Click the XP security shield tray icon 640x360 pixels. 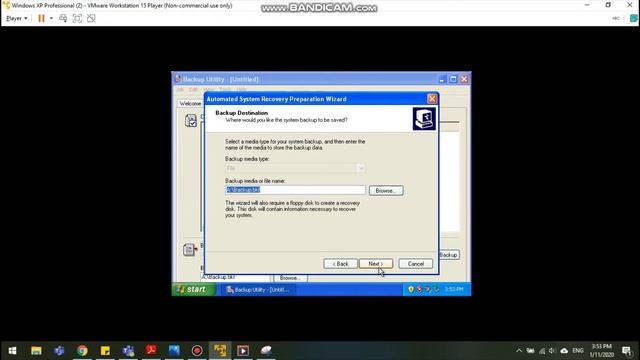pyautogui.click(x=411, y=289)
